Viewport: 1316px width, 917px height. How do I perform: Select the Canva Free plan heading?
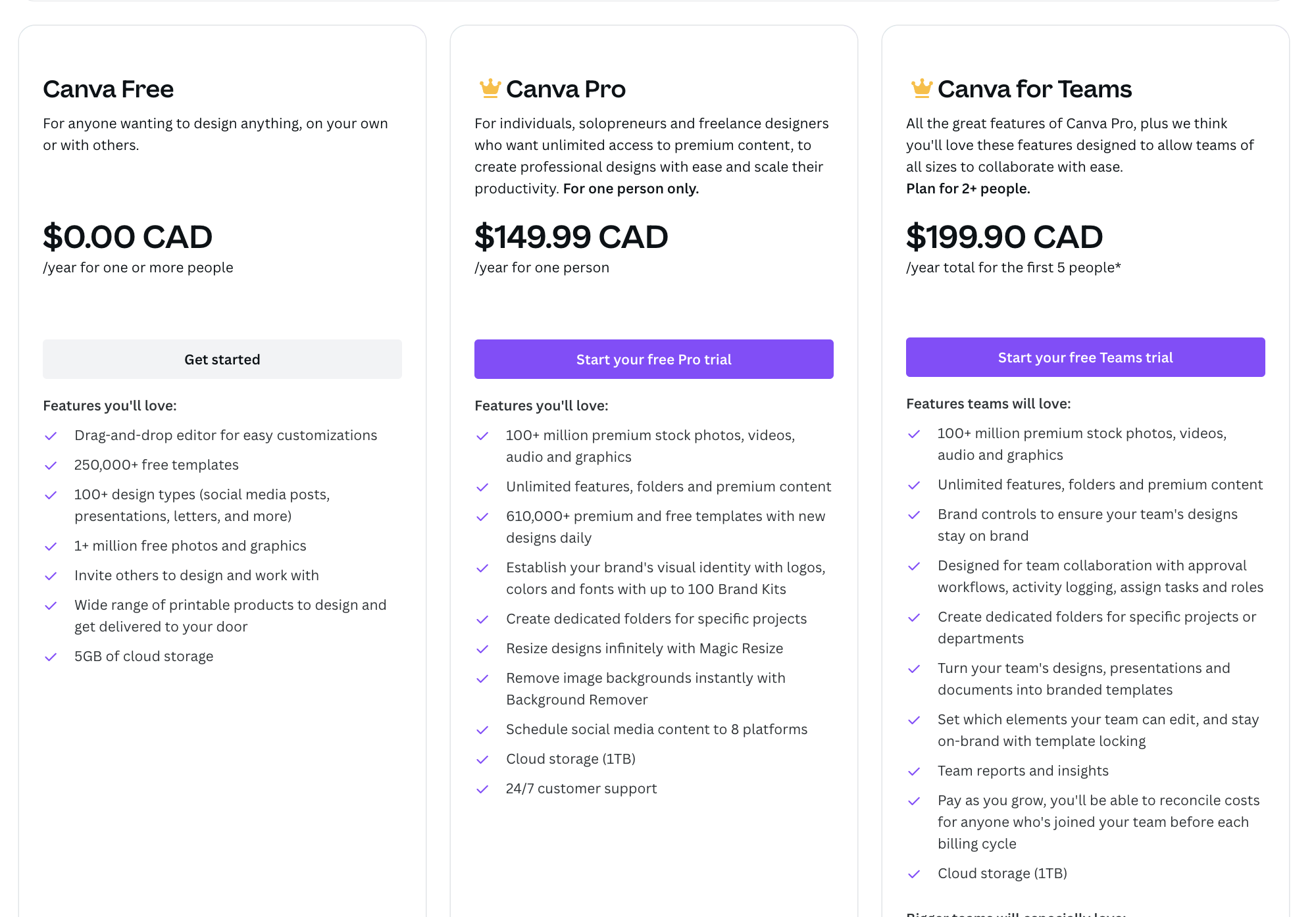pos(109,89)
